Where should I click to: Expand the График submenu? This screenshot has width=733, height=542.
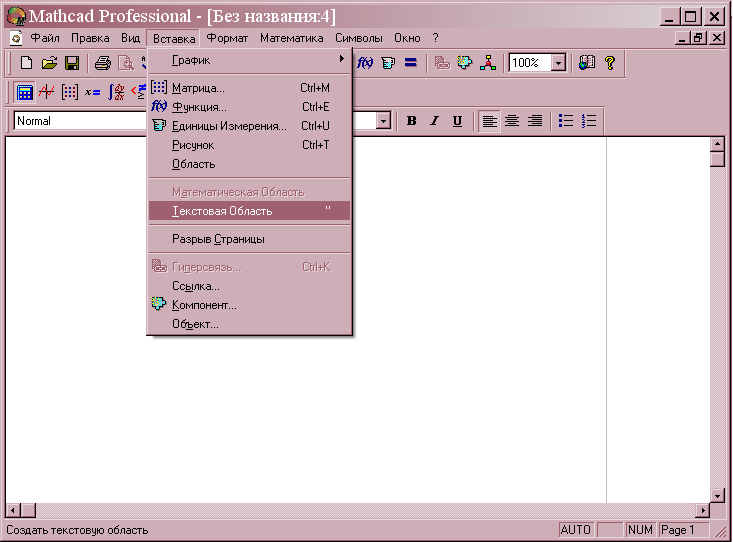[249, 60]
